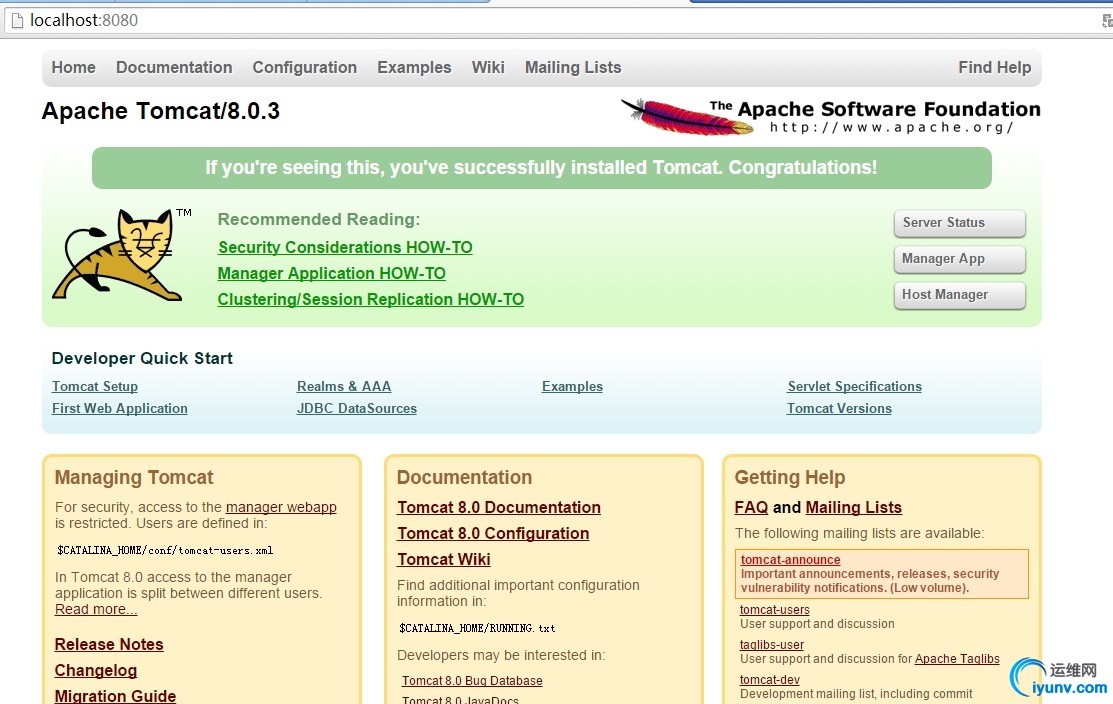Open Examples link in Developer Quick Start
This screenshot has width=1113, height=704.
click(x=572, y=387)
